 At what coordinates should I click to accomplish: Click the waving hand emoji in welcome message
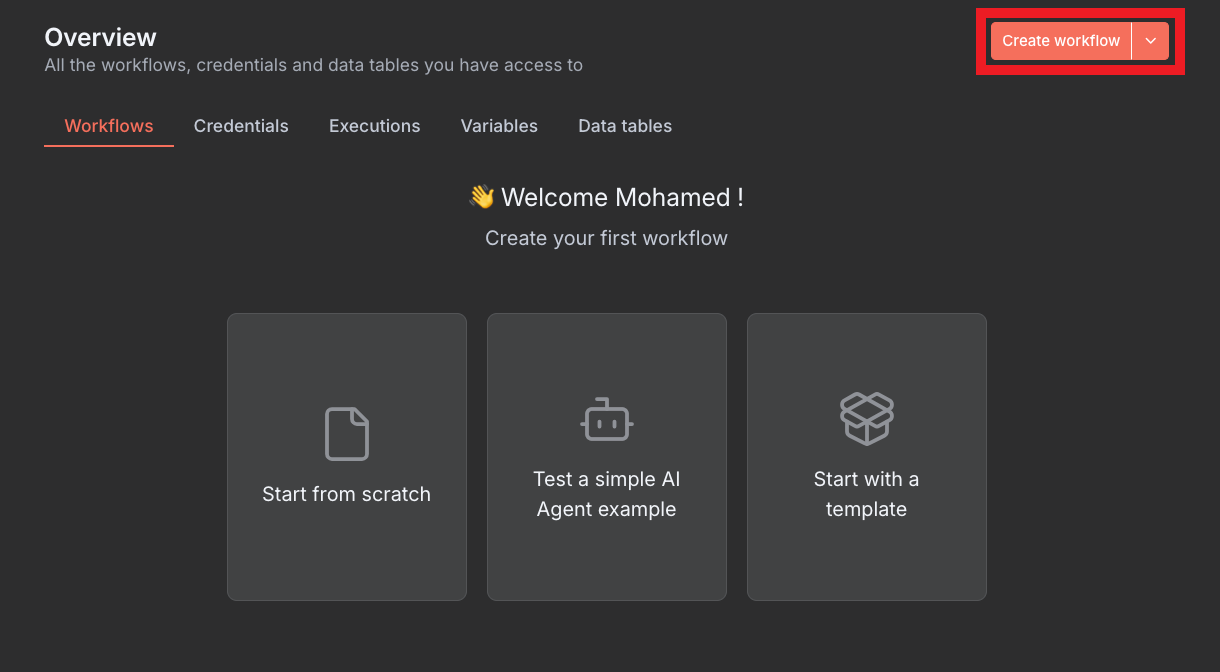[x=481, y=197]
